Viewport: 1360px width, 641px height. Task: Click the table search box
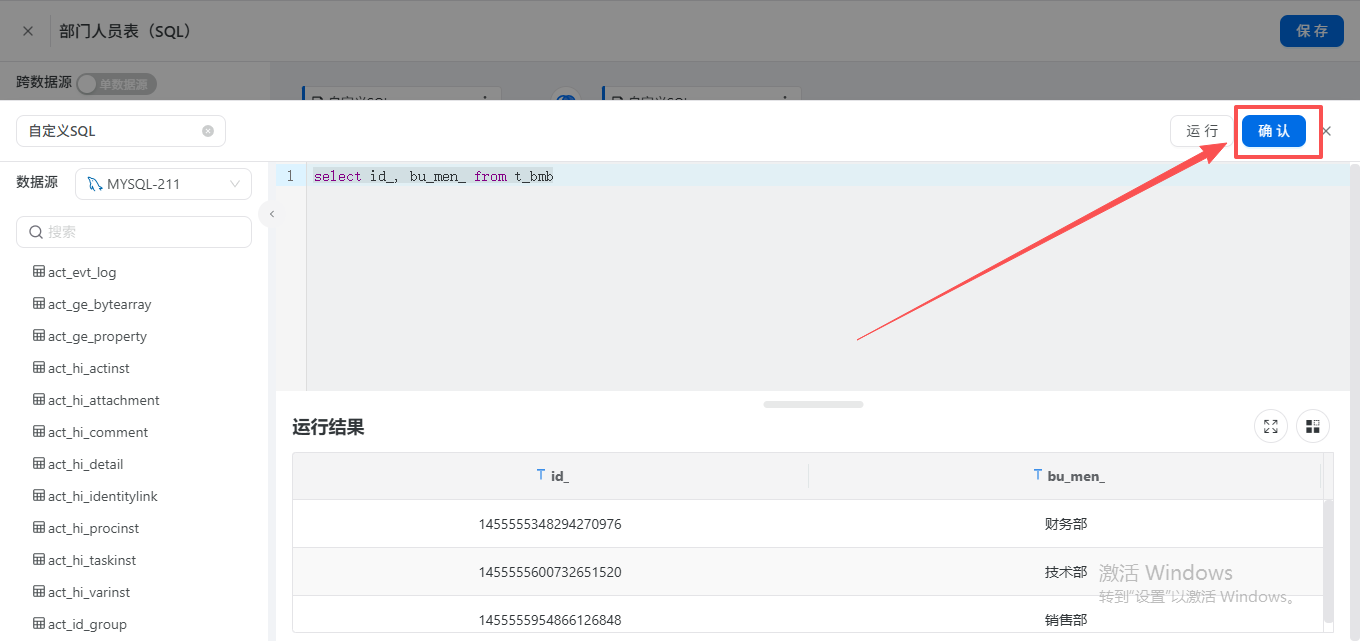click(134, 232)
